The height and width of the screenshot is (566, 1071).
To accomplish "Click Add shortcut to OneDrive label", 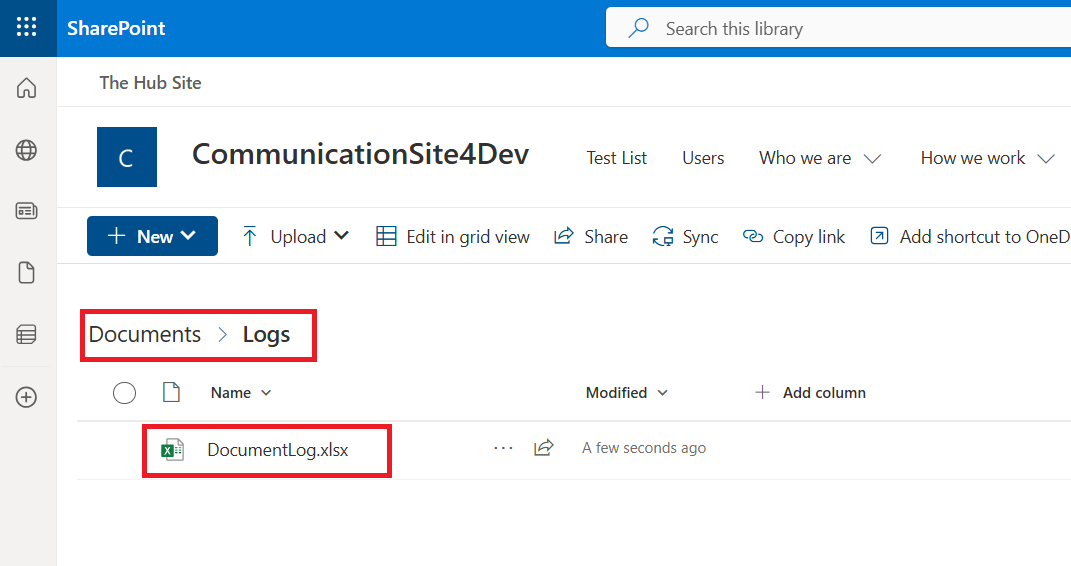I will [x=985, y=237].
